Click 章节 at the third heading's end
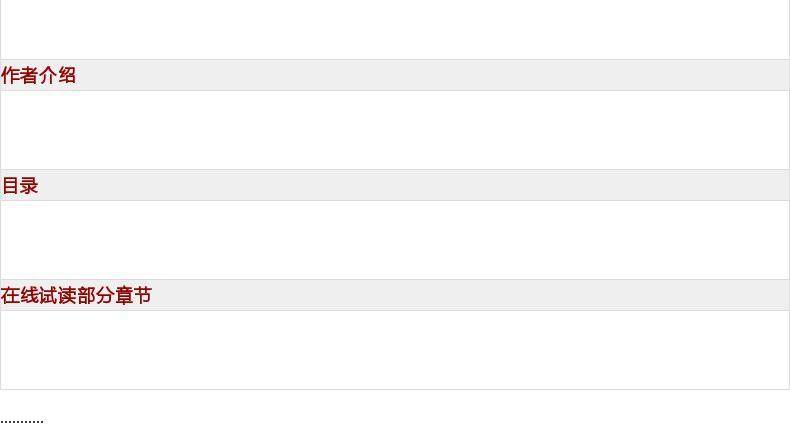Image resolution: width=790 pixels, height=443 pixels. [x=133, y=296]
